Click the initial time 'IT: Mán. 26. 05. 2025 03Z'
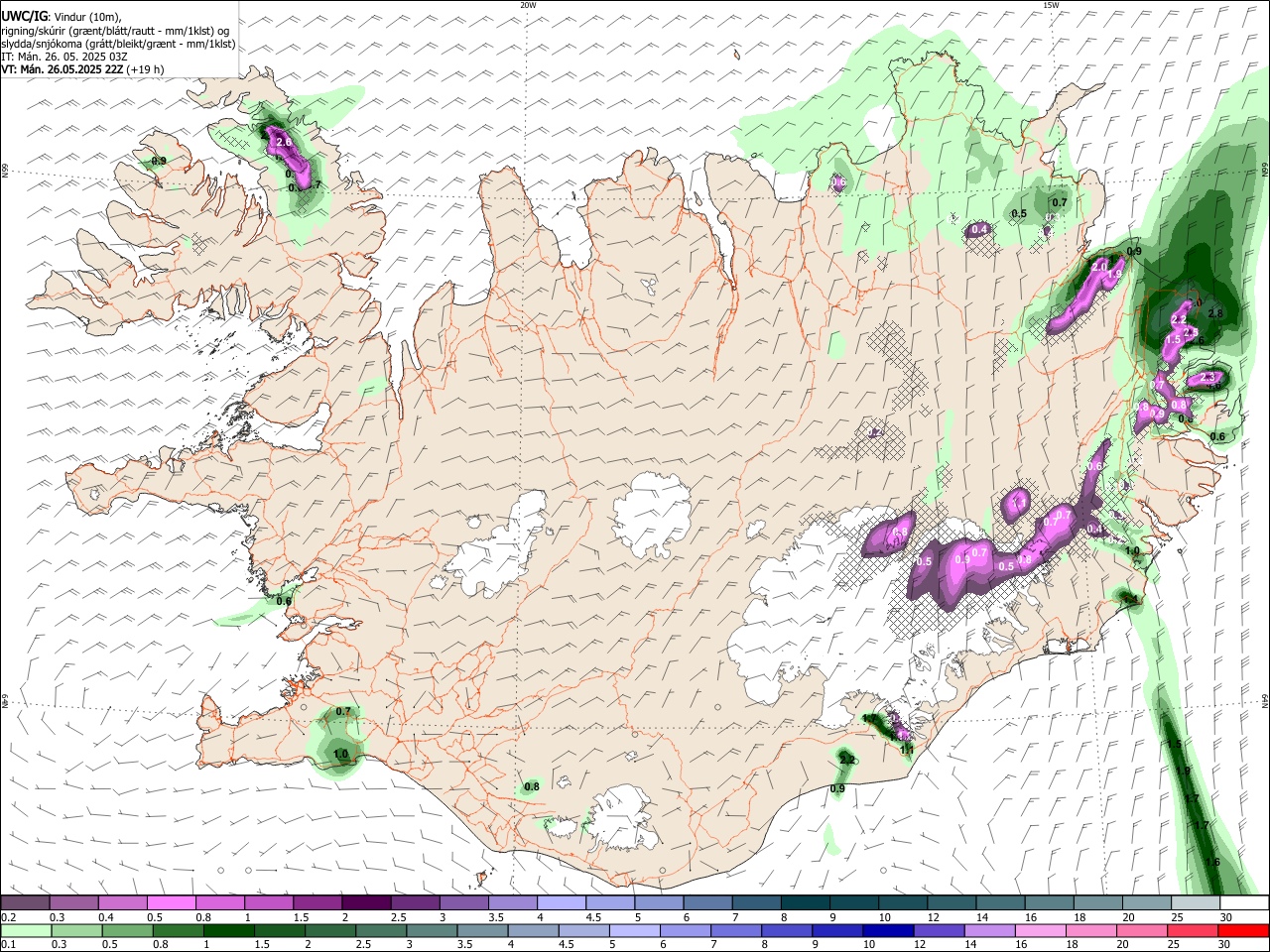 (64, 57)
